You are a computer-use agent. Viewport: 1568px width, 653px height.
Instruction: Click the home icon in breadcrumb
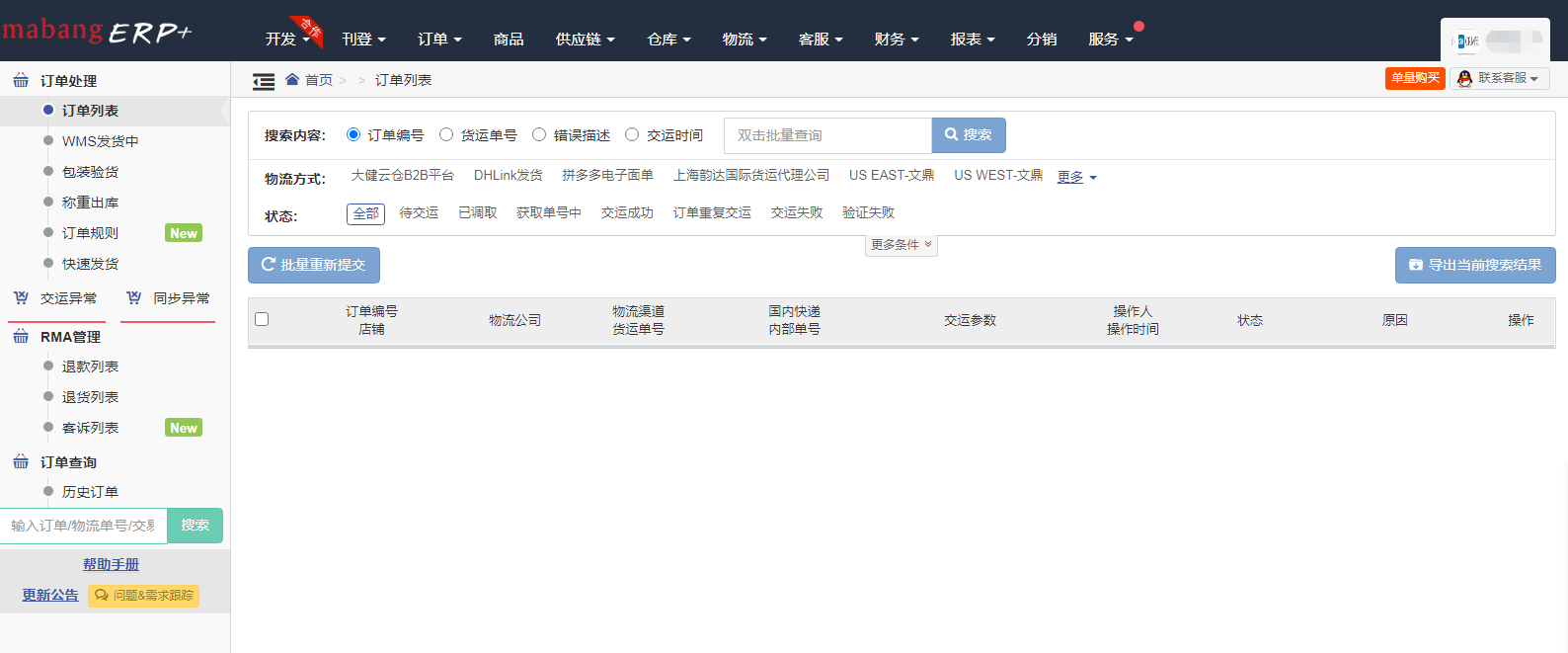coord(292,79)
